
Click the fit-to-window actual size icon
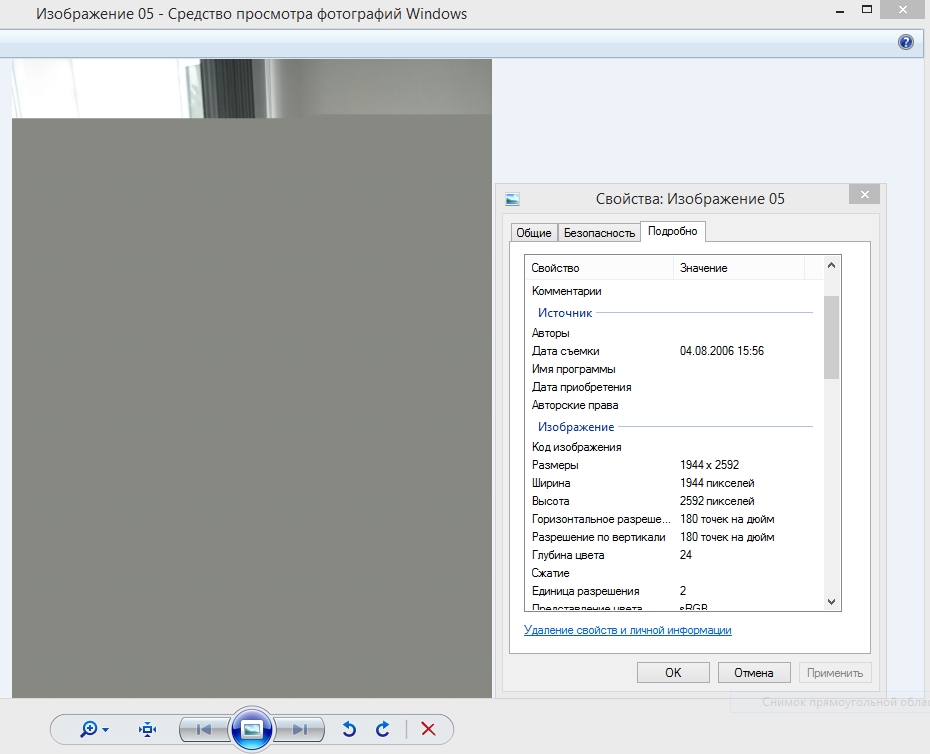click(148, 729)
